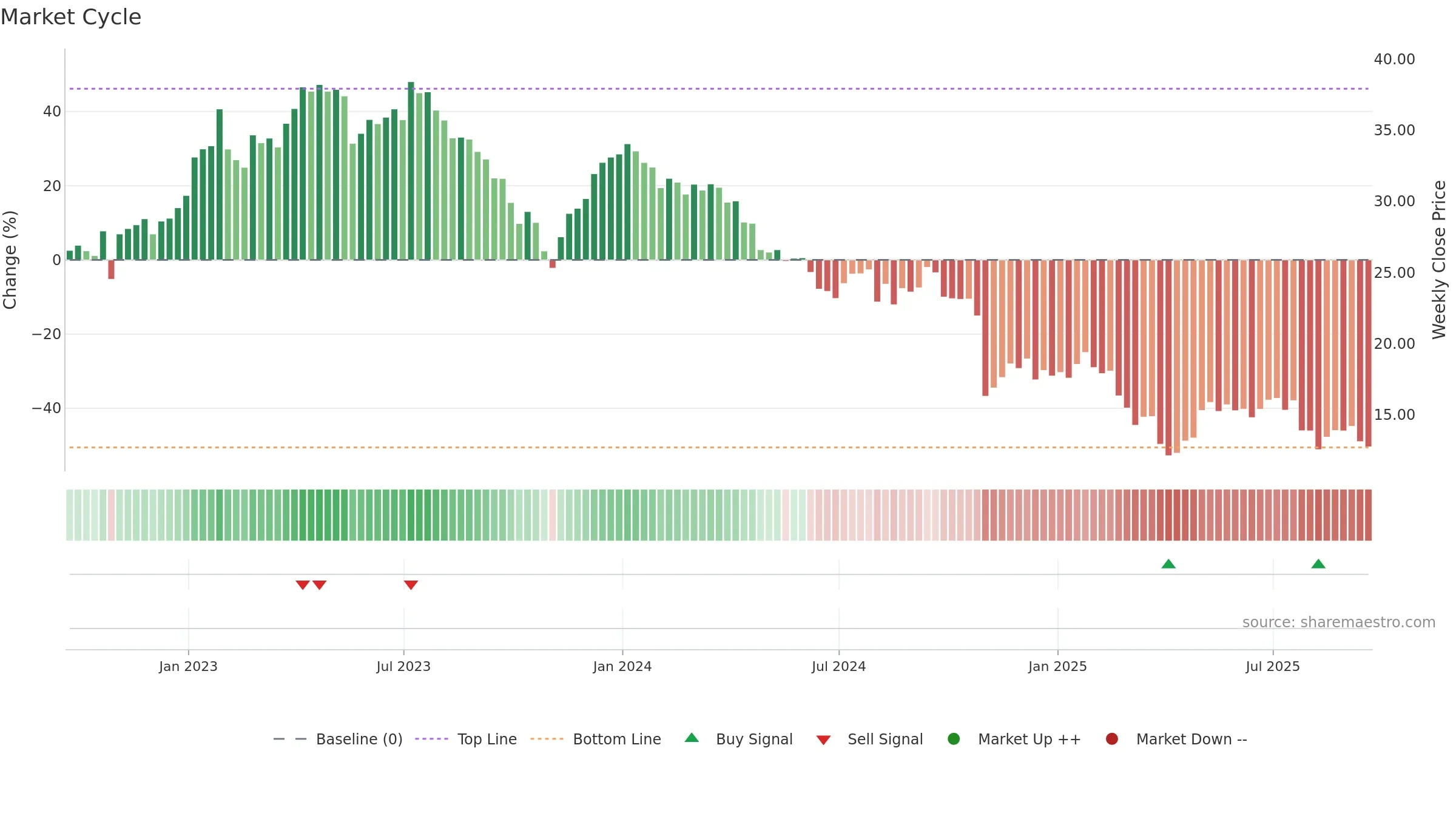Screen dimensions: 1456x819
Task: Click the 15.00 right axis value
Action: coord(1394,414)
